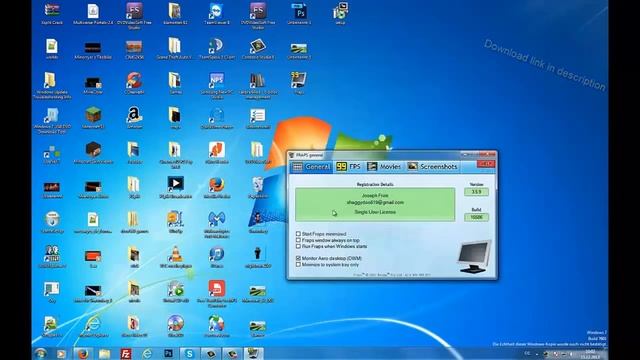
Task: Select the Malwarebytes Anti-Malware shortcut
Action: (x=216, y=224)
